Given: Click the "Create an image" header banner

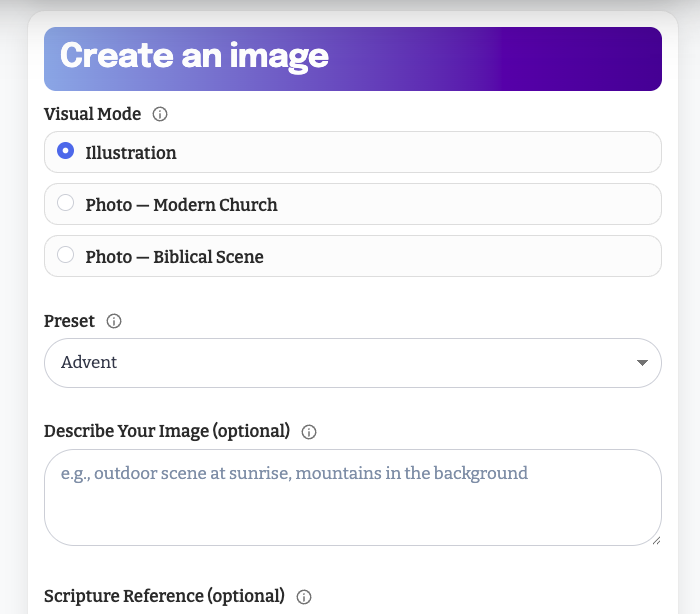Looking at the screenshot, I should (352, 58).
